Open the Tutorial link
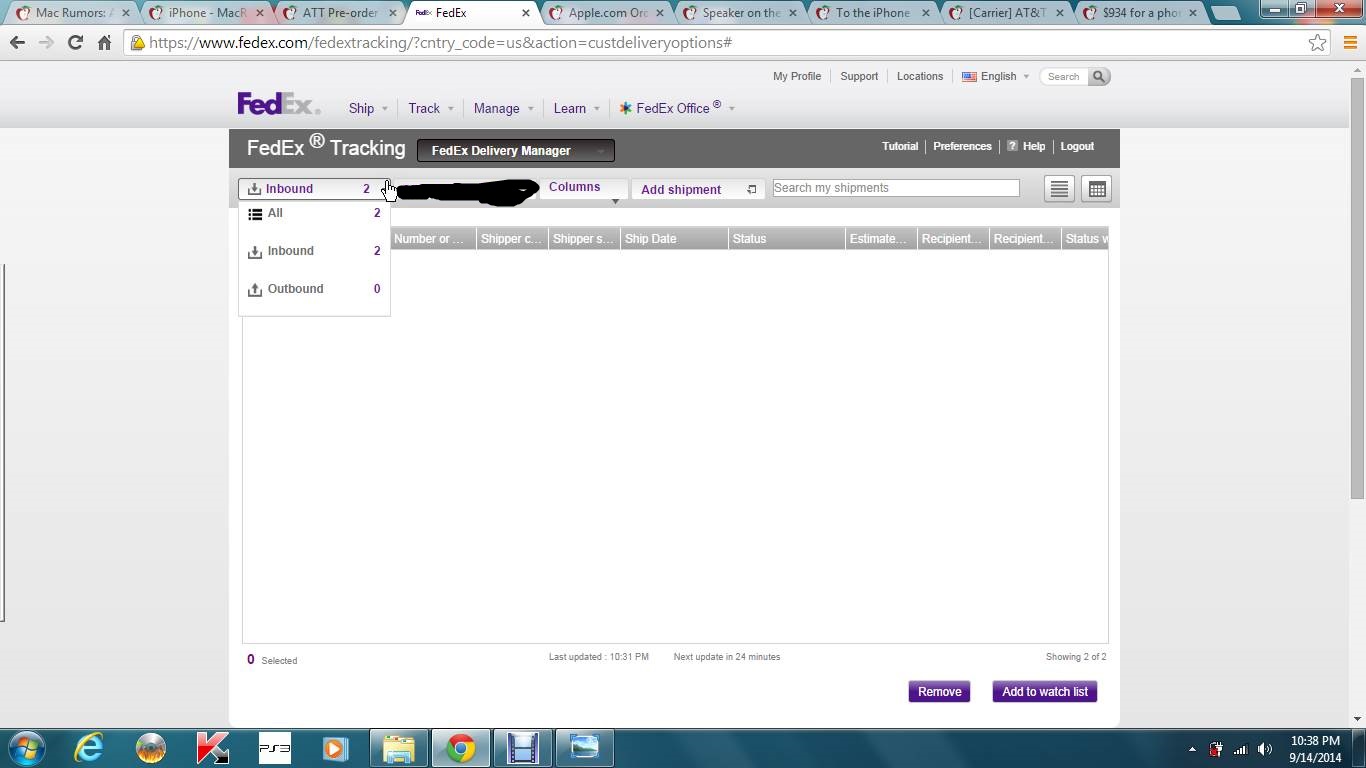Image resolution: width=1366 pixels, height=768 pixels. [900, 146]
